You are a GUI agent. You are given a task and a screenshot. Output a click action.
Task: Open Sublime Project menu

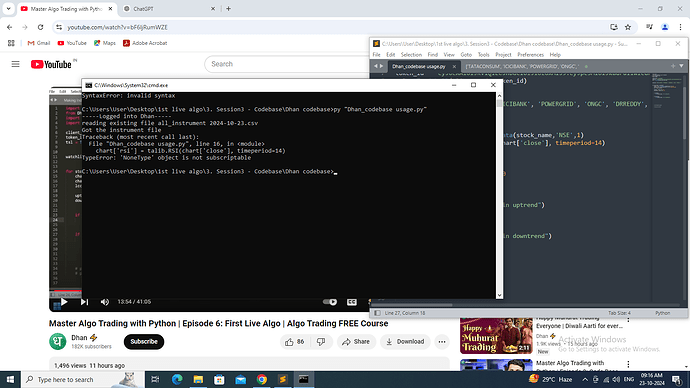(x=503, y=55)
